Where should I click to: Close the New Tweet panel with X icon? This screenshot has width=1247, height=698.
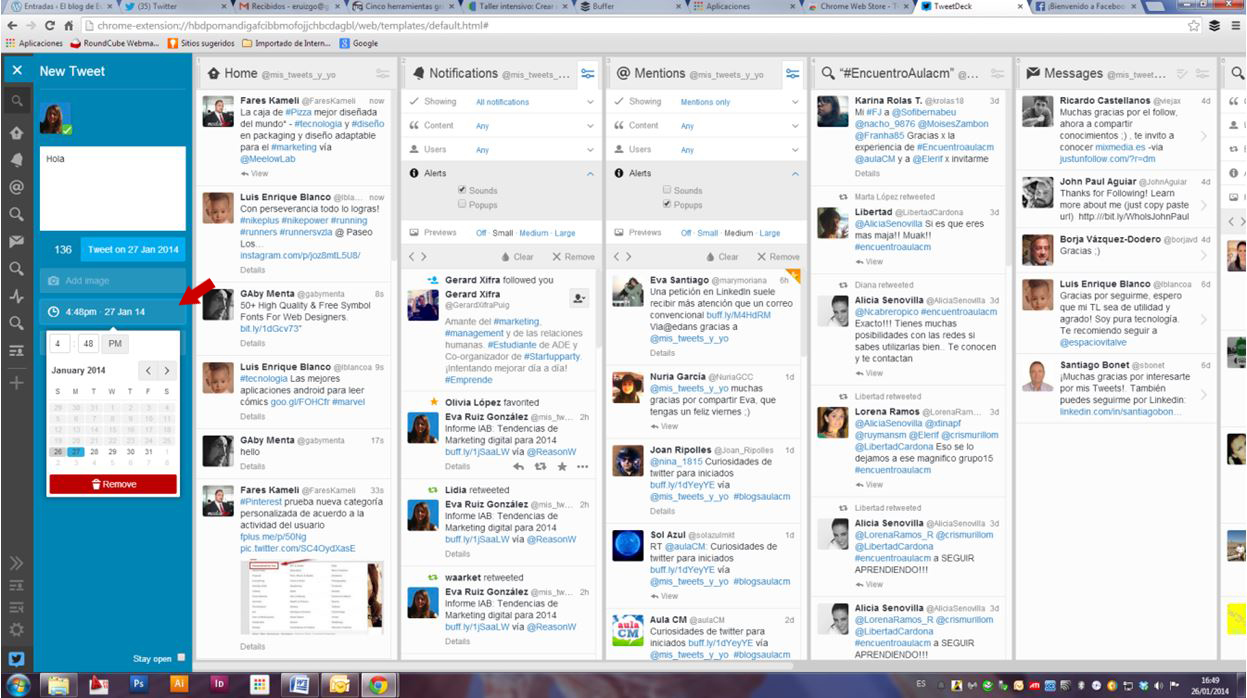point(17,71)
